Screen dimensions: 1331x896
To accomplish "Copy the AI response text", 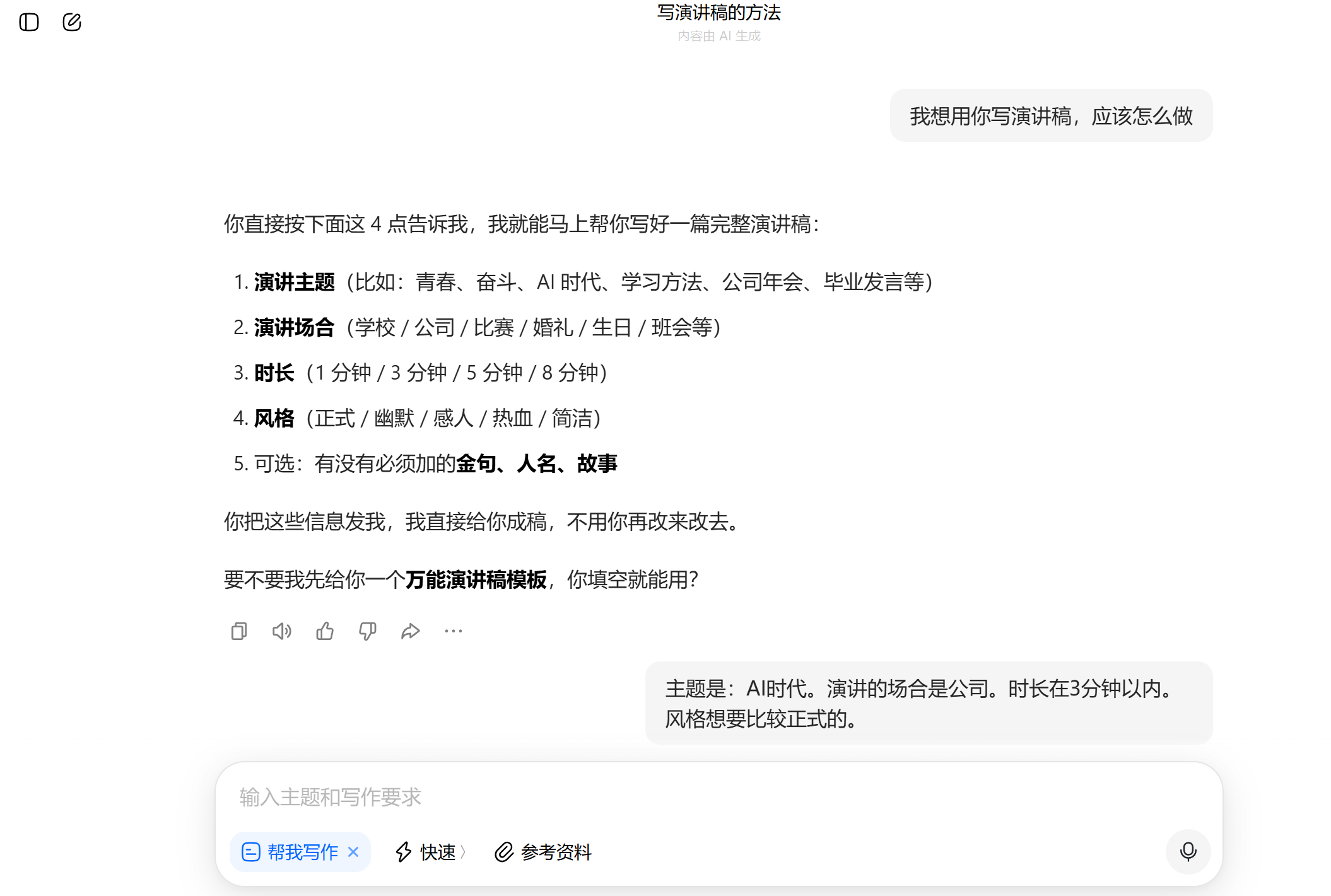I will coord(239,631).
